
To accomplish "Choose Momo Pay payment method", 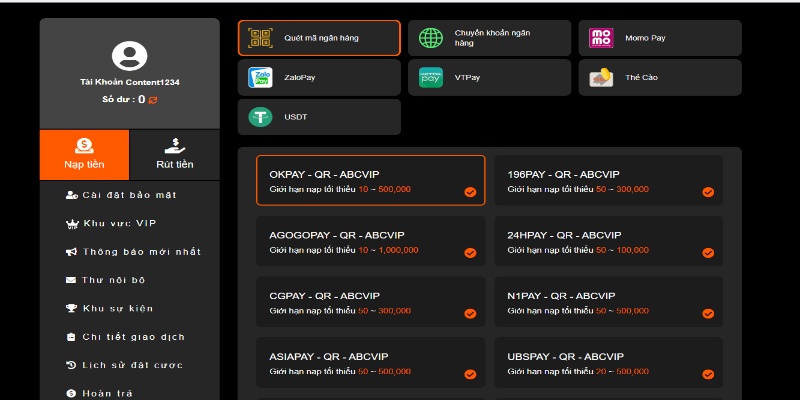I will (660, 38).
